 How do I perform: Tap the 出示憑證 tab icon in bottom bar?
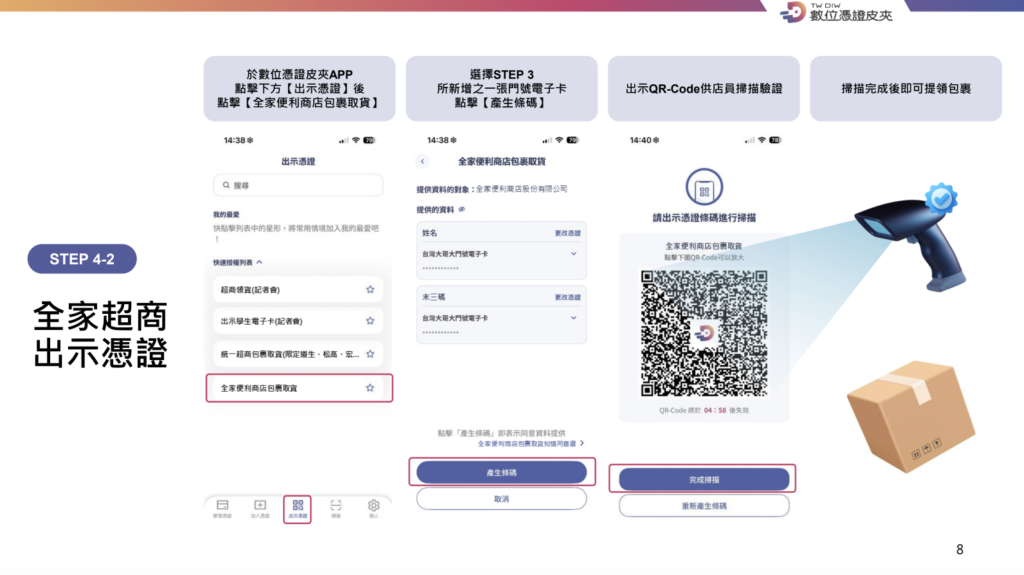pyautogui.click(x=298, y=508)
